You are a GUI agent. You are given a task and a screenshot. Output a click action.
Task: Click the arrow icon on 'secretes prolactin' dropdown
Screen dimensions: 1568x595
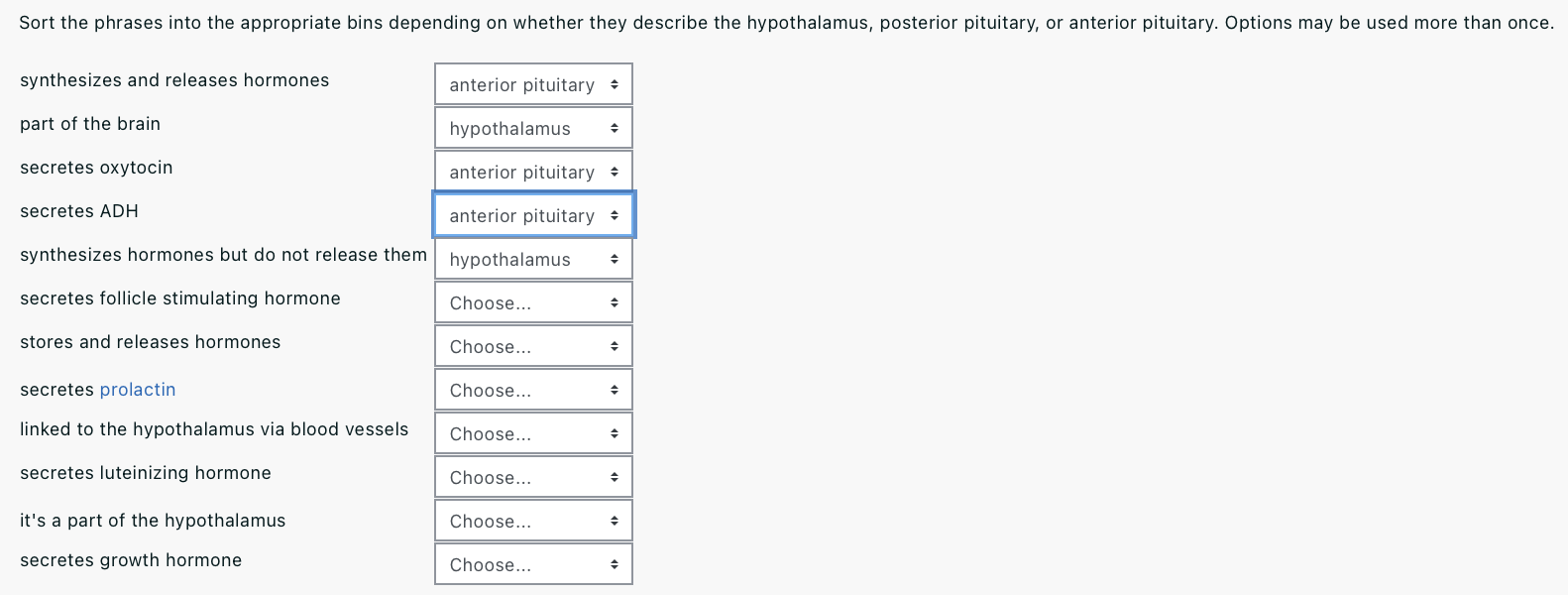[615, 390]
